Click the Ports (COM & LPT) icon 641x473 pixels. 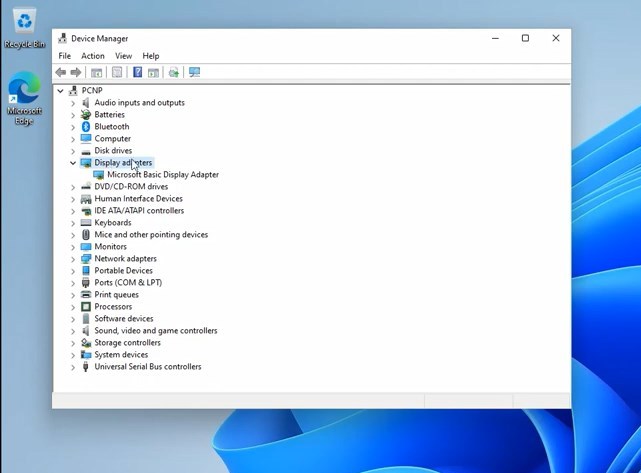click(x=86, y=282)
